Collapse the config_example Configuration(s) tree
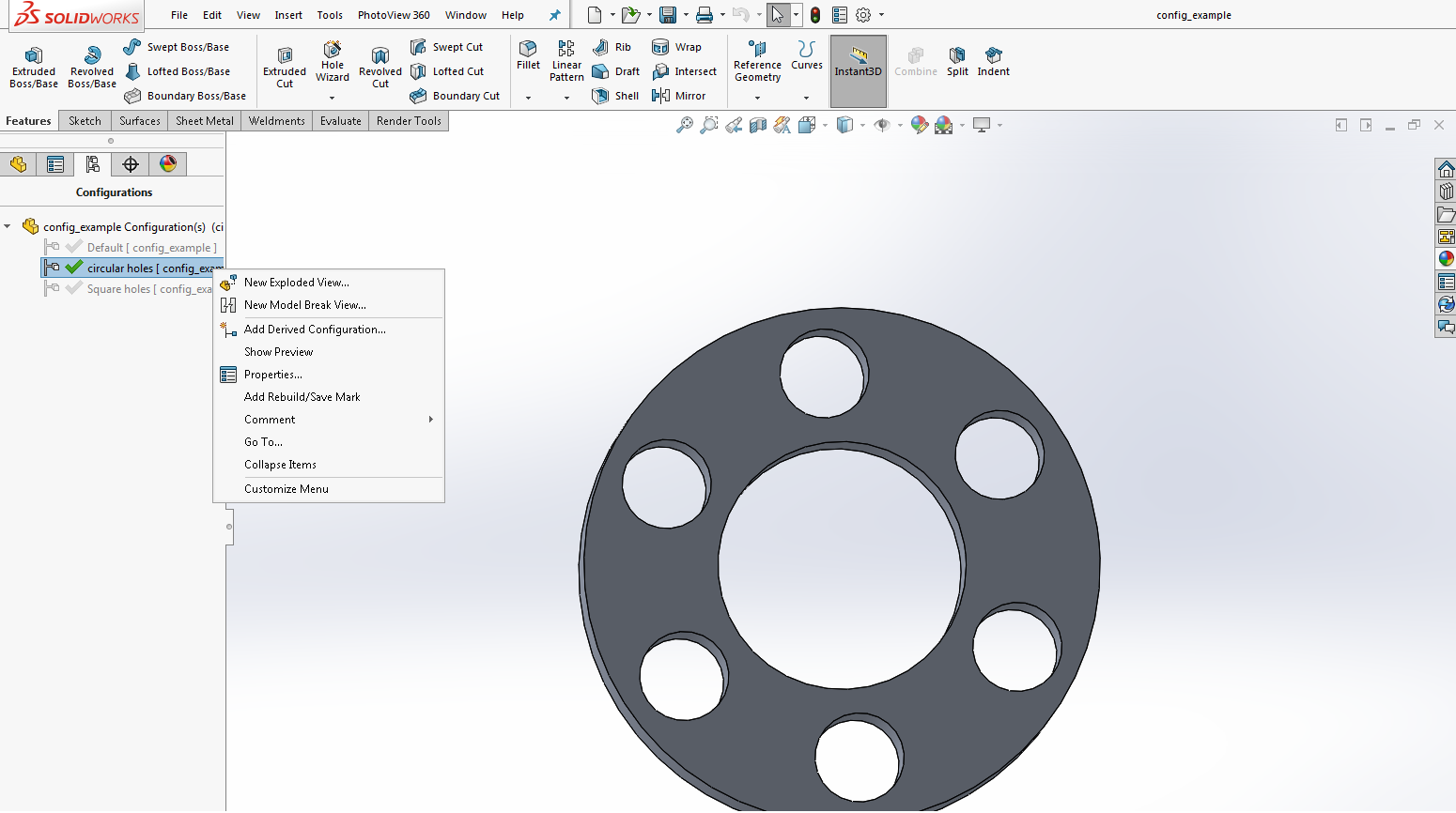 tap(8, 226)
